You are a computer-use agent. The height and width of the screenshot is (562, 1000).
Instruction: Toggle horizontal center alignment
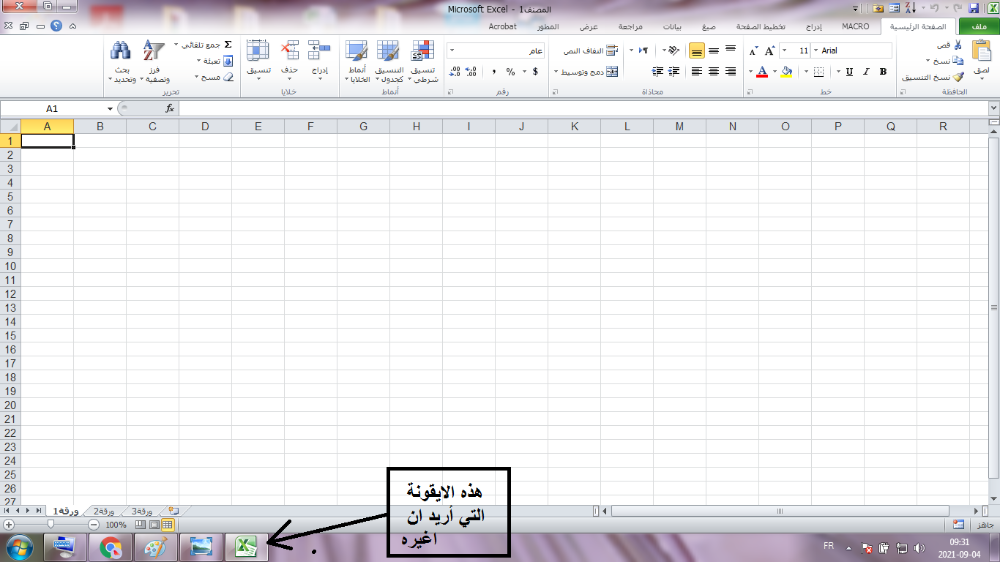(714, 71)
